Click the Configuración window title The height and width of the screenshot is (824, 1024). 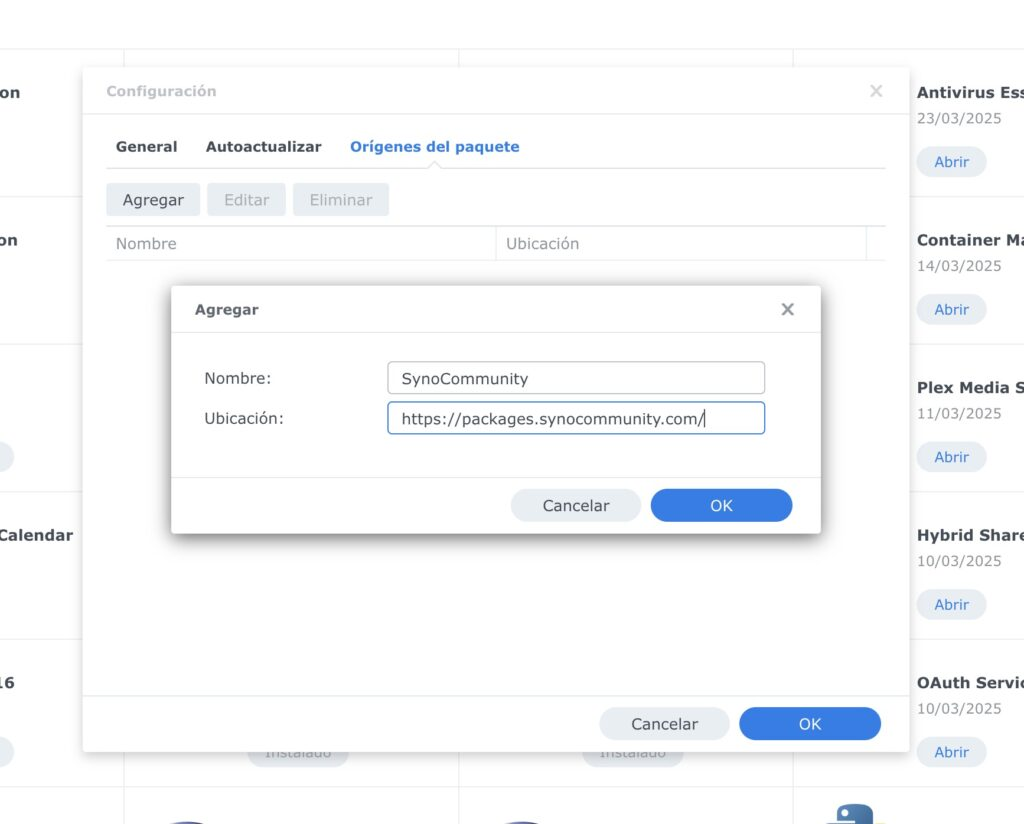point(161,91)
